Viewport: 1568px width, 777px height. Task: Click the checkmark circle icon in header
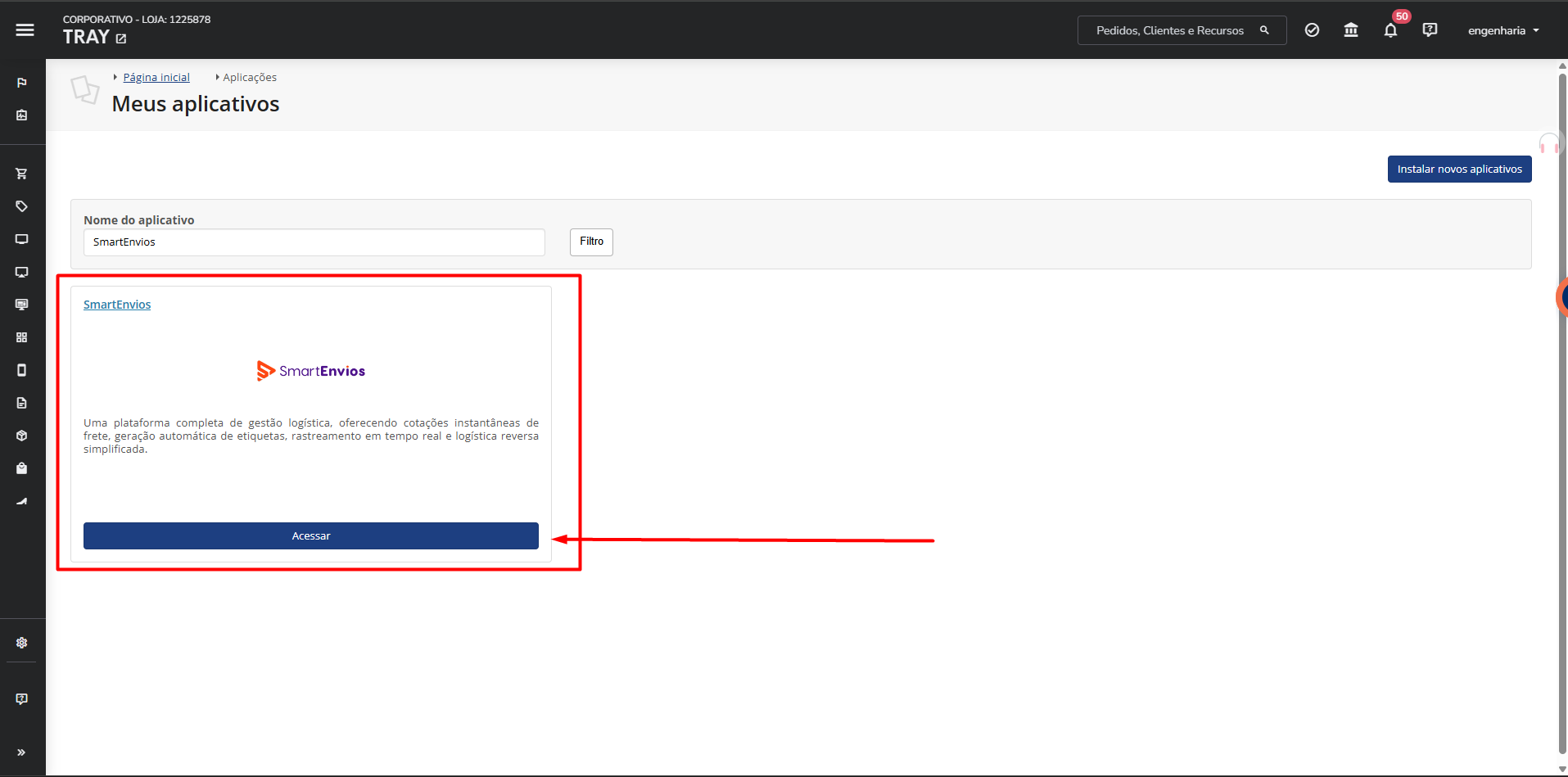click(x=1312, y=30)
